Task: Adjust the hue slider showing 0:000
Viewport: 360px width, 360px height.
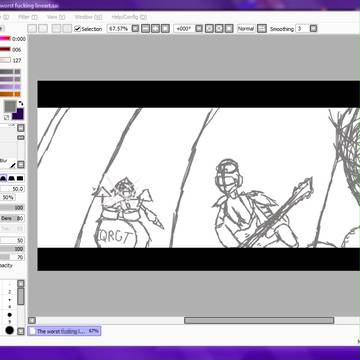Action: [x=5, y=39]
